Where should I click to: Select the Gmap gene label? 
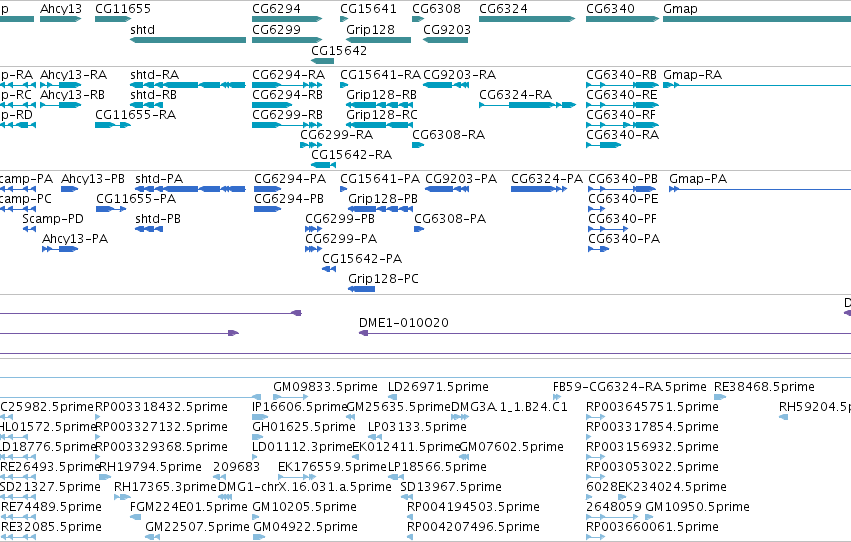click(680, 9)
